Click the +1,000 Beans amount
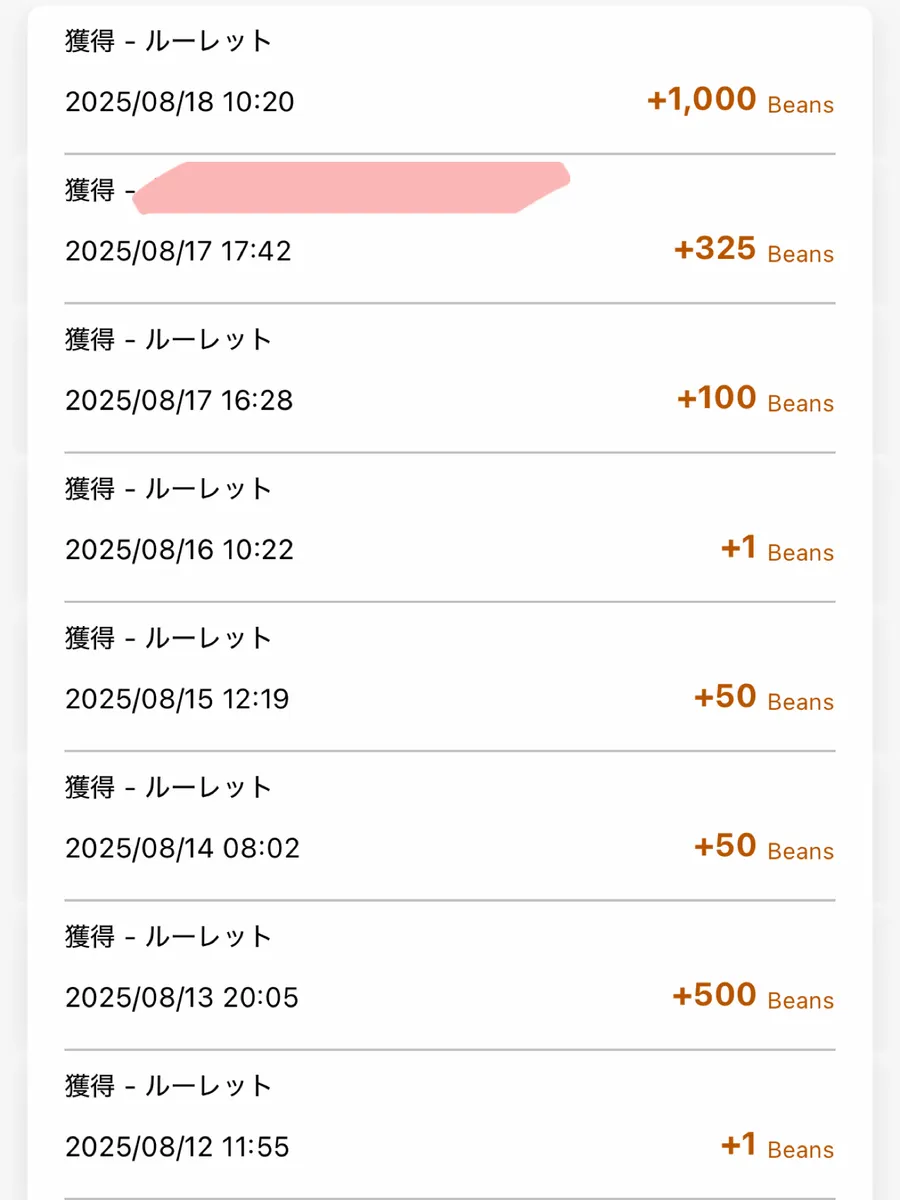The height and width of the screenshot is (1200, 900). coord(740,101)
